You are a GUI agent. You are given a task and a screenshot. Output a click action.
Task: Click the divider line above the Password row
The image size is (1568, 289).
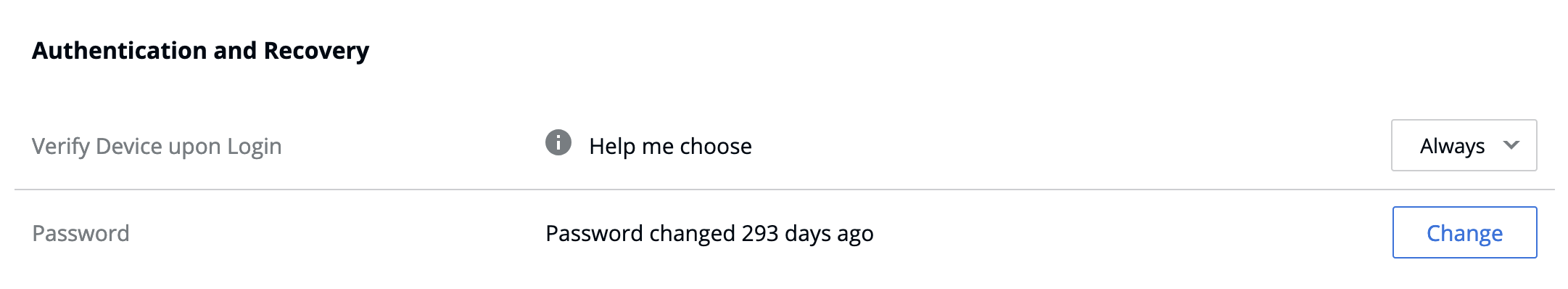pyautogui.click(x=785, y=190)
